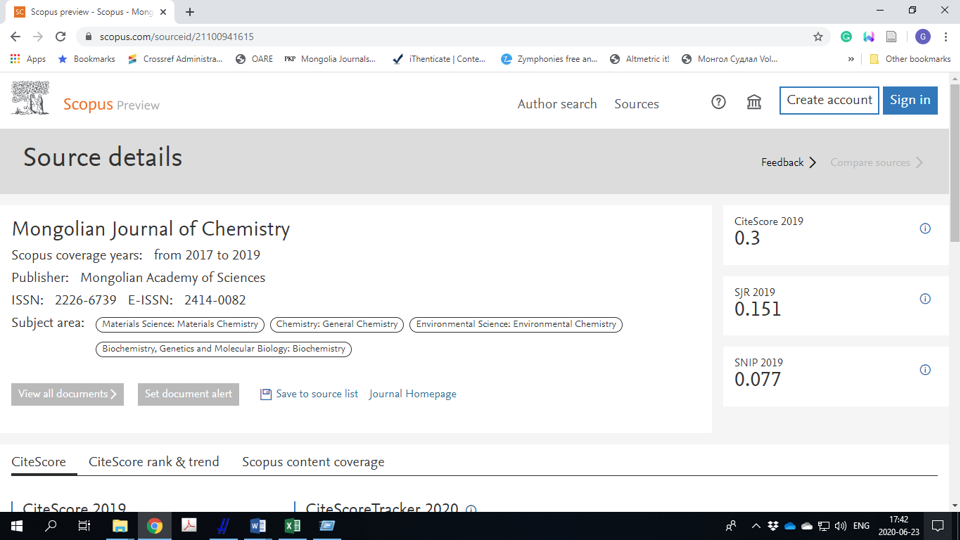Click the SNIP 2019 info icon

tap(925, 370)
